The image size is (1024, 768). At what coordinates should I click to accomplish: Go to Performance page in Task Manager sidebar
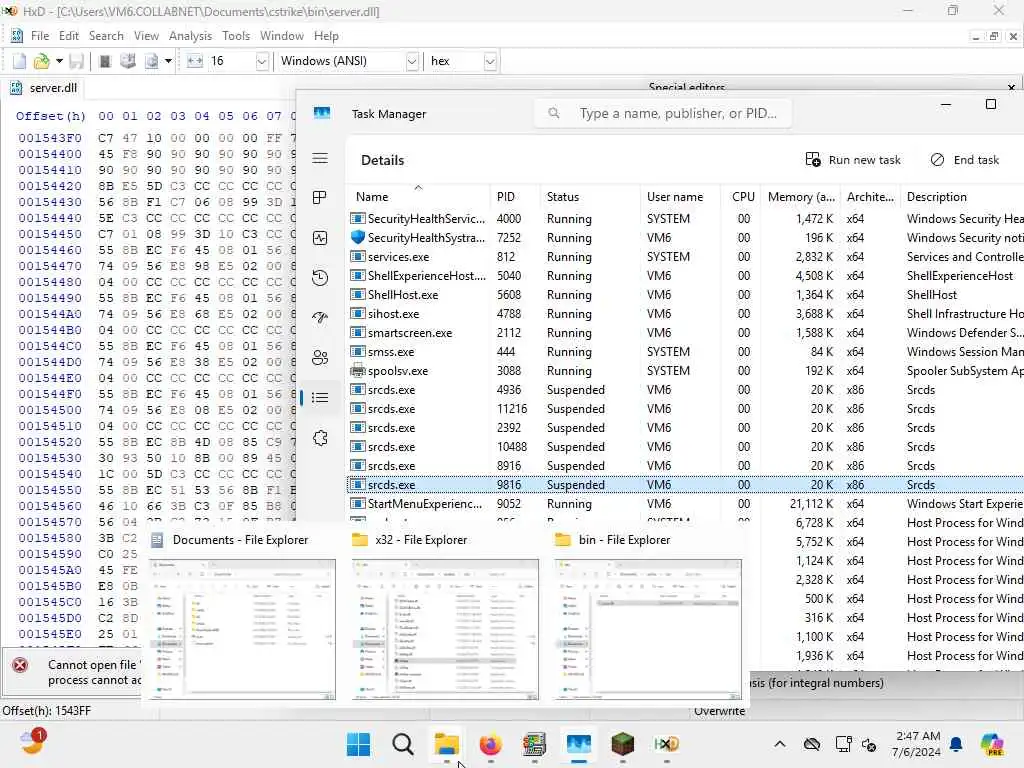[320, 238]
